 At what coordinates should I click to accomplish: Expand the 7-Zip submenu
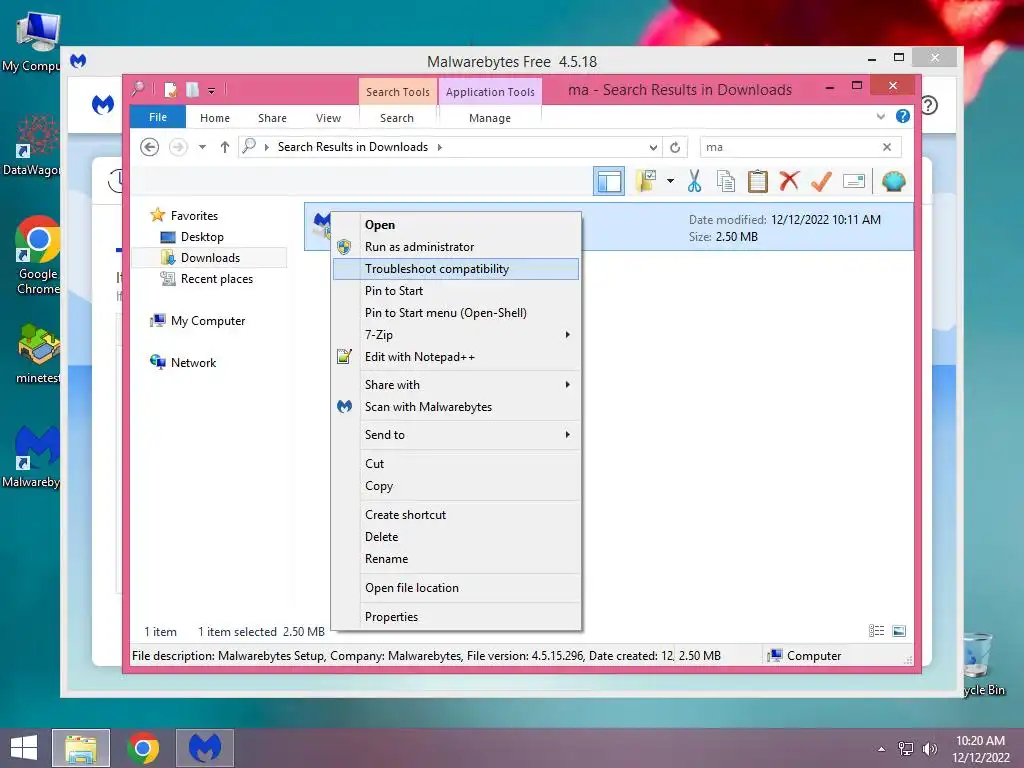[x=456, y=334]
